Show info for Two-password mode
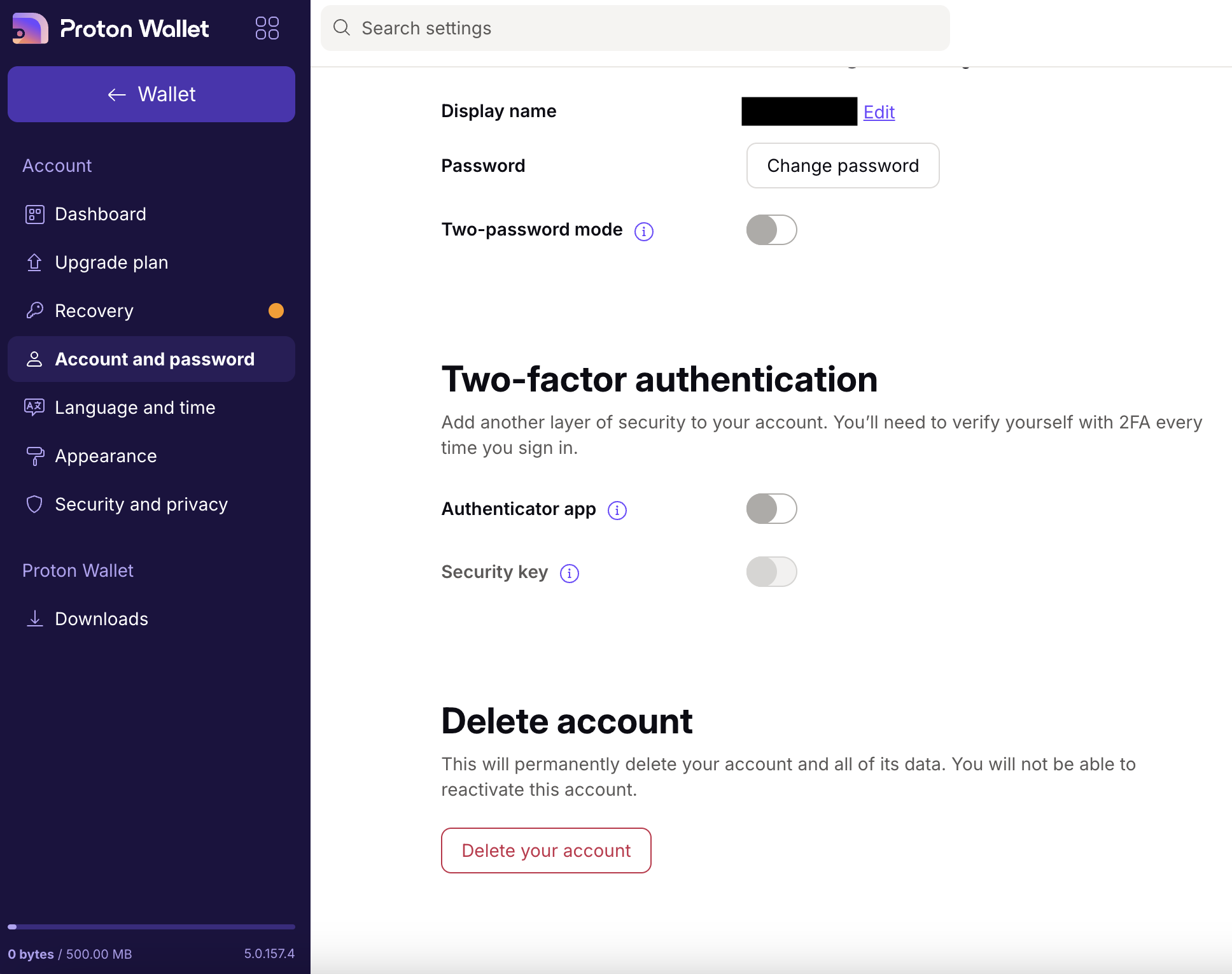The height and width of the screenshot is (974, 1232). (x=644, y=231)
